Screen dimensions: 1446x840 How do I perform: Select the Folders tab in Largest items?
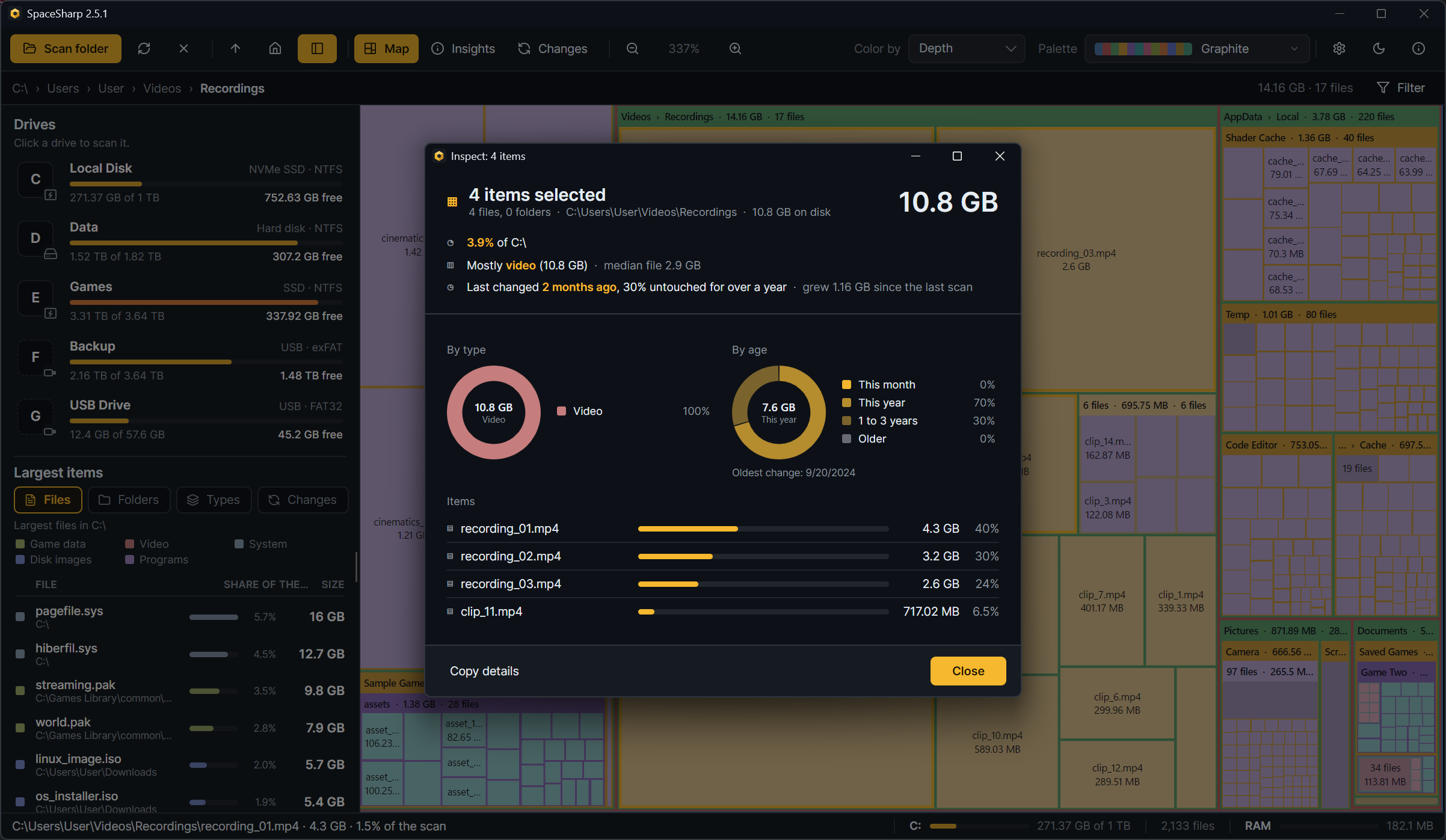coord(129,500)
